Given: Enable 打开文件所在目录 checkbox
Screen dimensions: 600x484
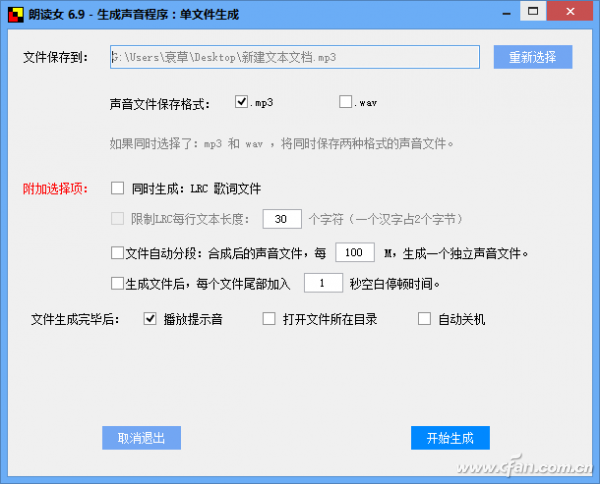Looking at the screenshot, I should (269, 319).
